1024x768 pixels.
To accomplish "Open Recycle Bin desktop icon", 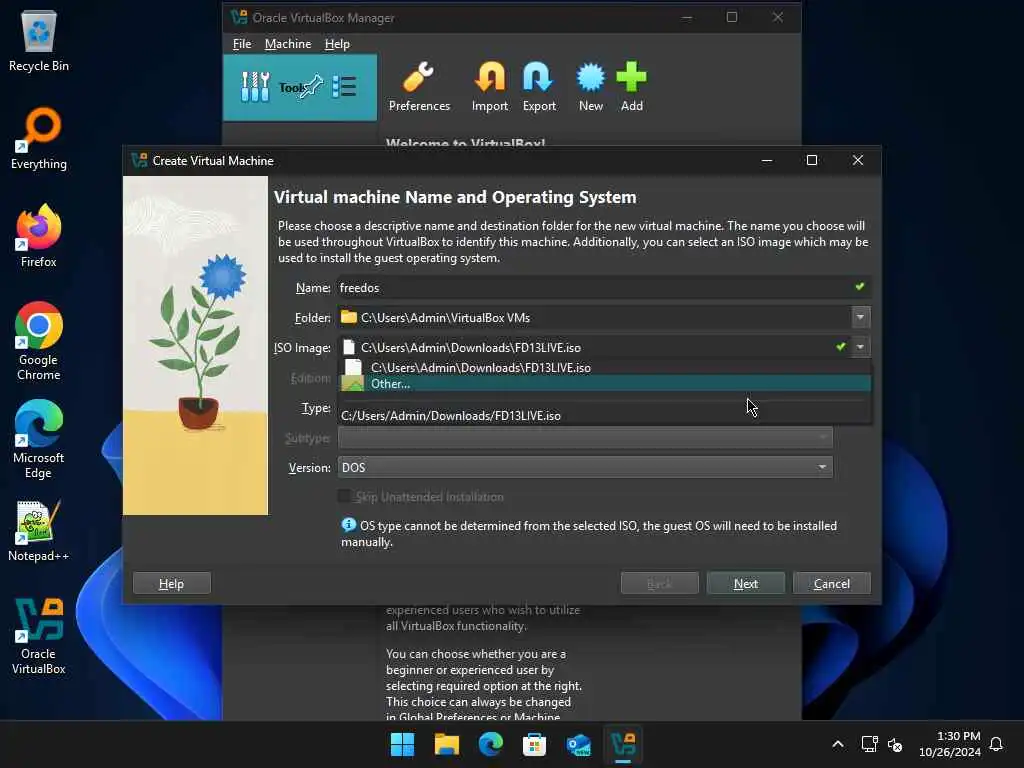I will click(39, 41).
